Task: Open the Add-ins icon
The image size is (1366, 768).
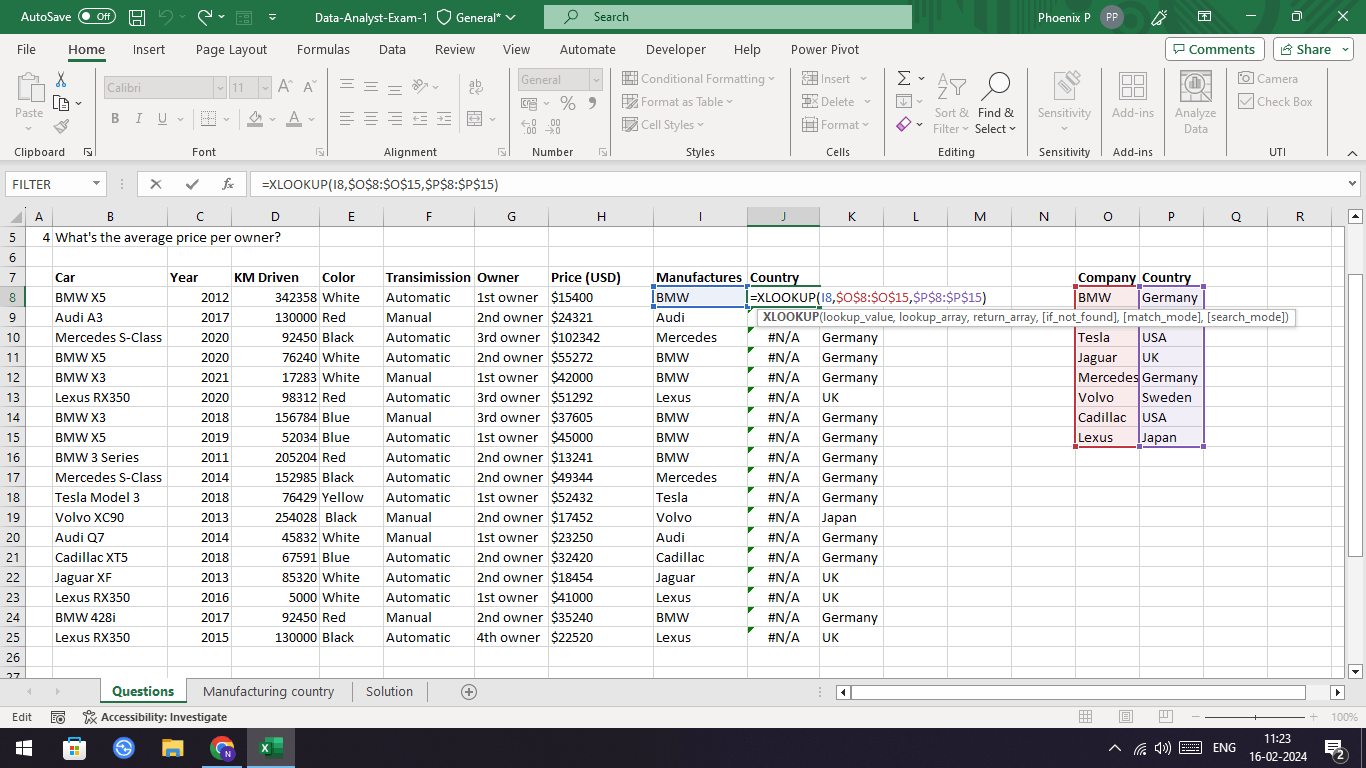Action: pos(1133,95)
